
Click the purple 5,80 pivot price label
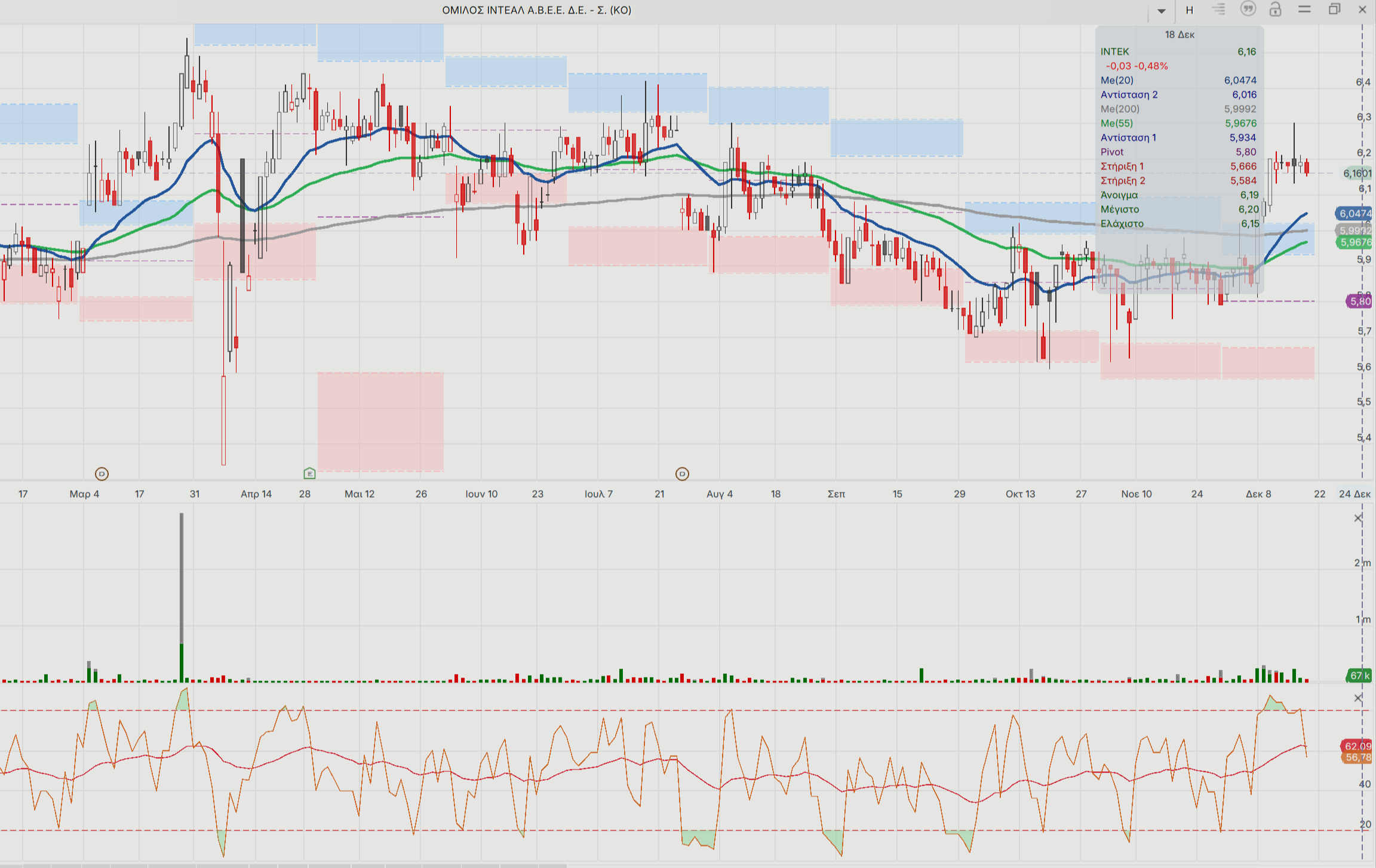pos(1359,301)
